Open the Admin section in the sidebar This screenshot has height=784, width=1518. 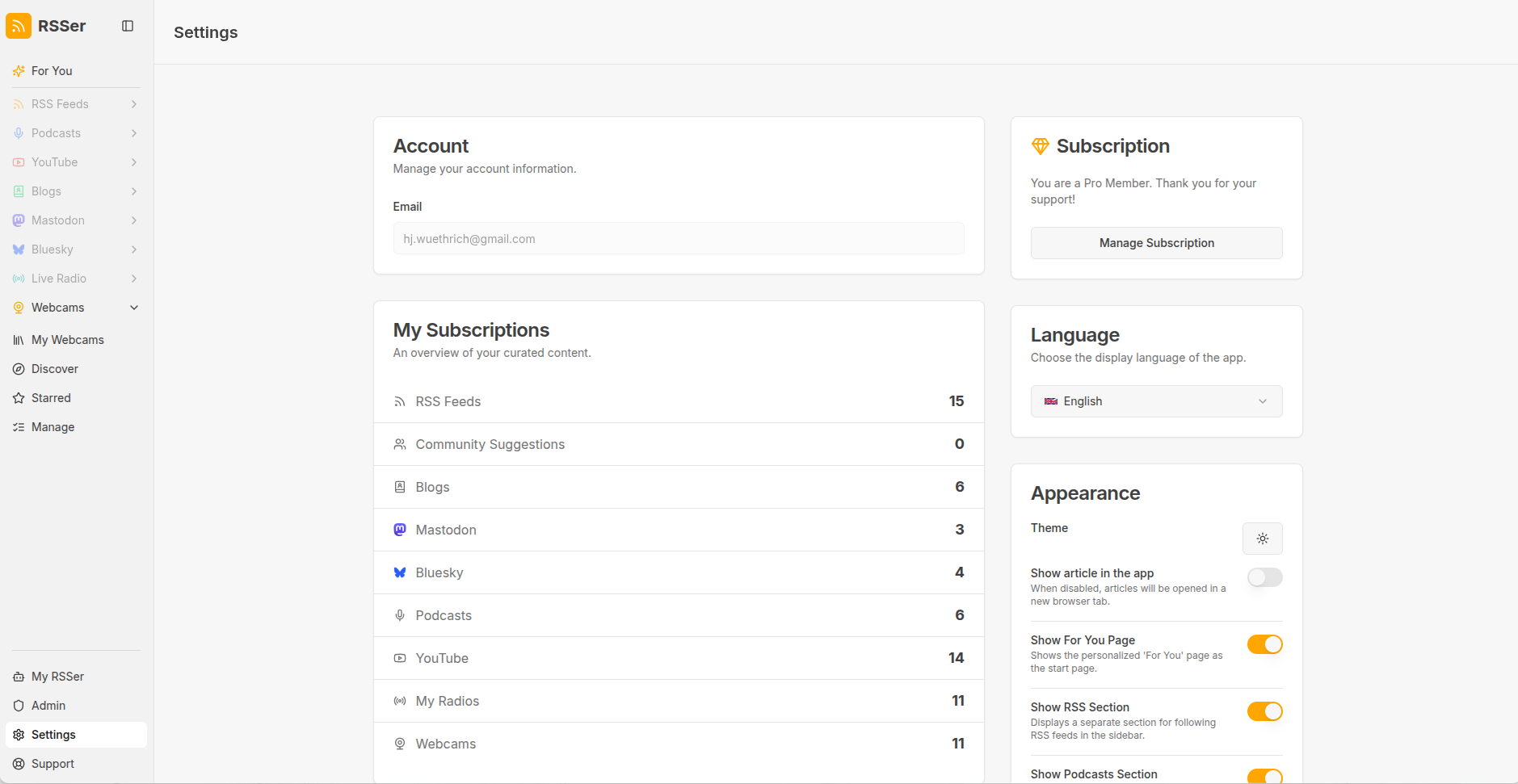coord(48,705)
